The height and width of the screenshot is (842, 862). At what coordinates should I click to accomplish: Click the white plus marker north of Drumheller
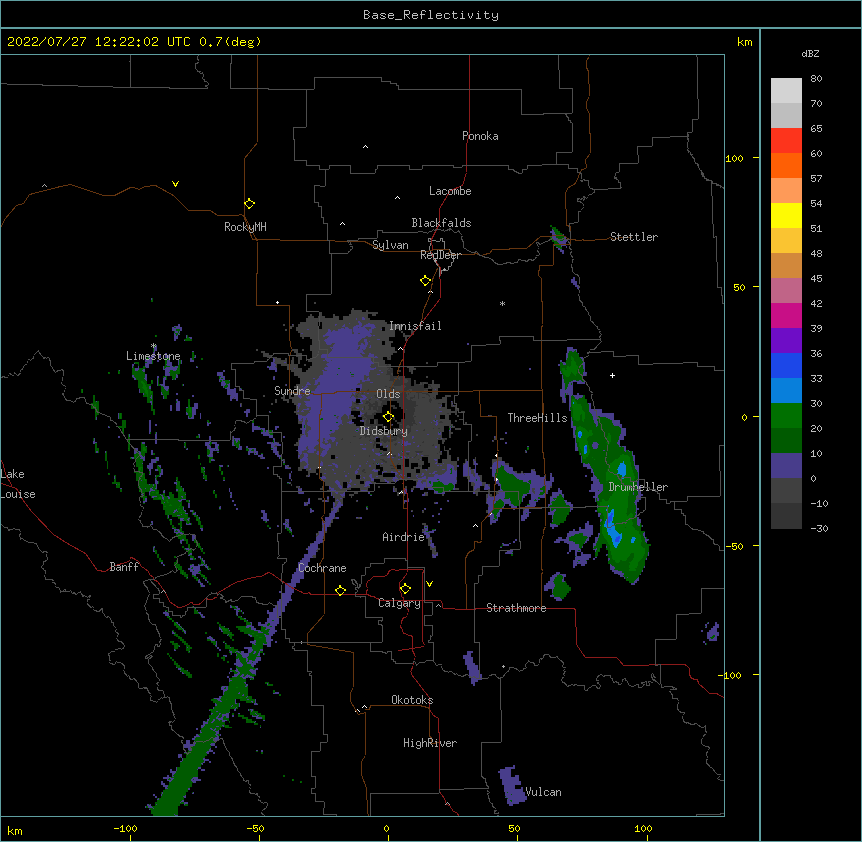(612, 375)
